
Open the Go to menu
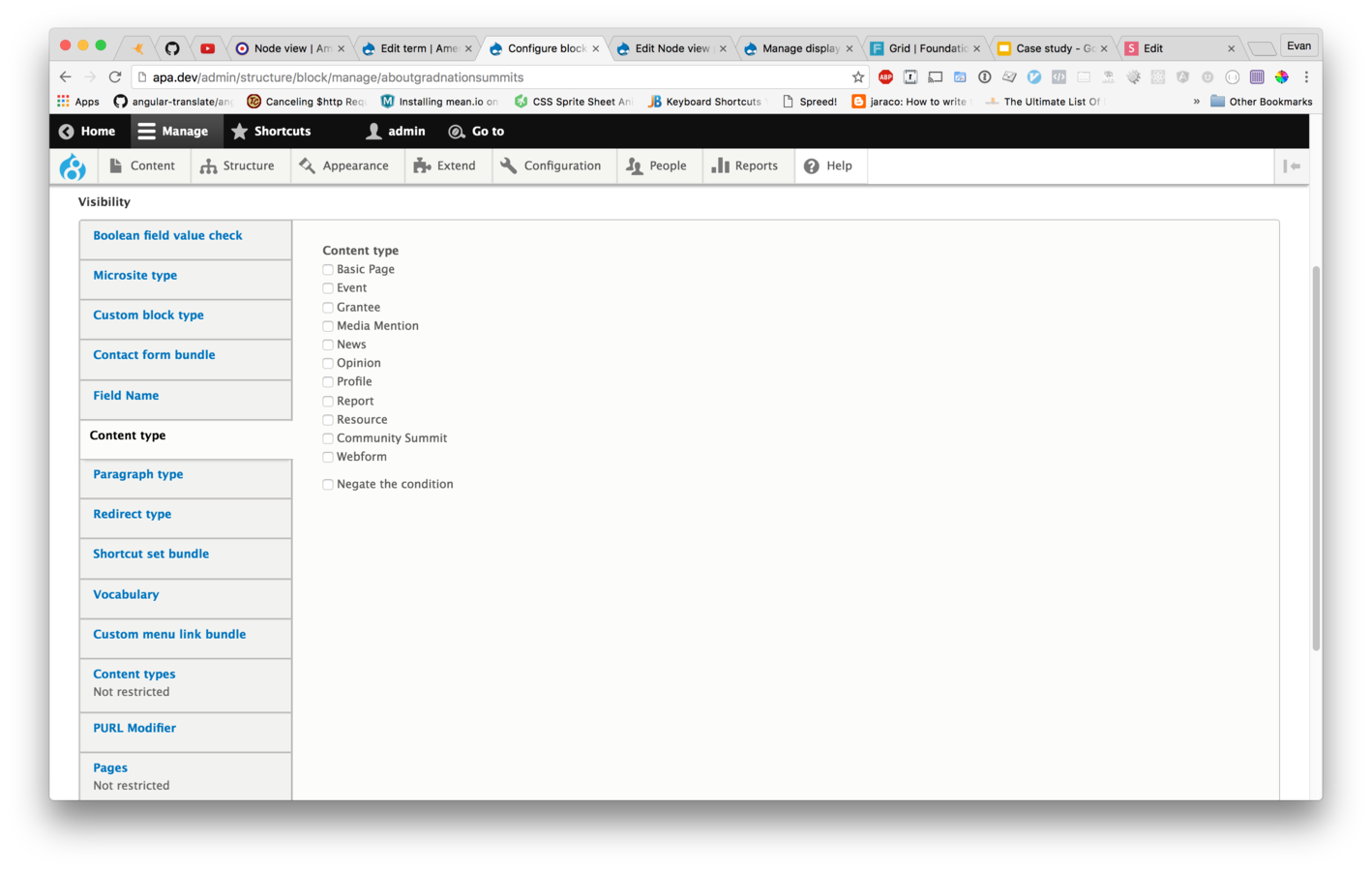(476, 131)
